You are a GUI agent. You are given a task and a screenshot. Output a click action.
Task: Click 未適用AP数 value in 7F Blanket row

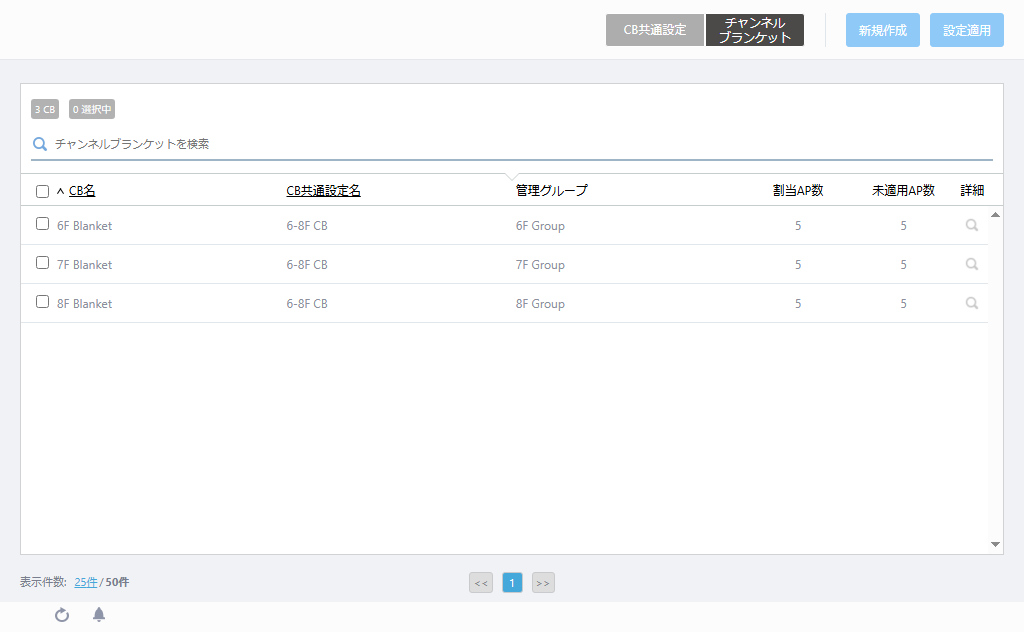coord(904,265)
